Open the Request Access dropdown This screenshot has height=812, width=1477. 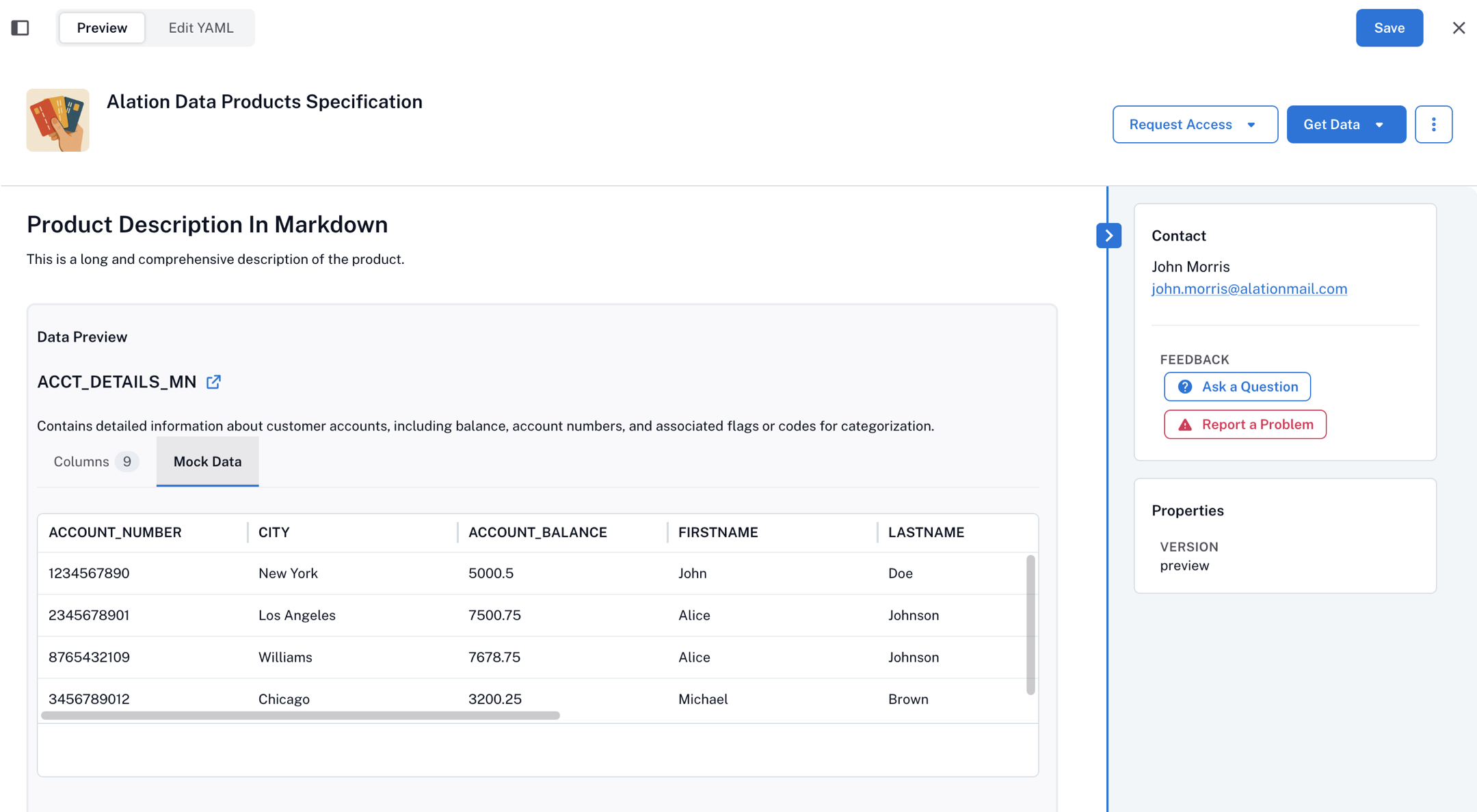coord(1195,124)
